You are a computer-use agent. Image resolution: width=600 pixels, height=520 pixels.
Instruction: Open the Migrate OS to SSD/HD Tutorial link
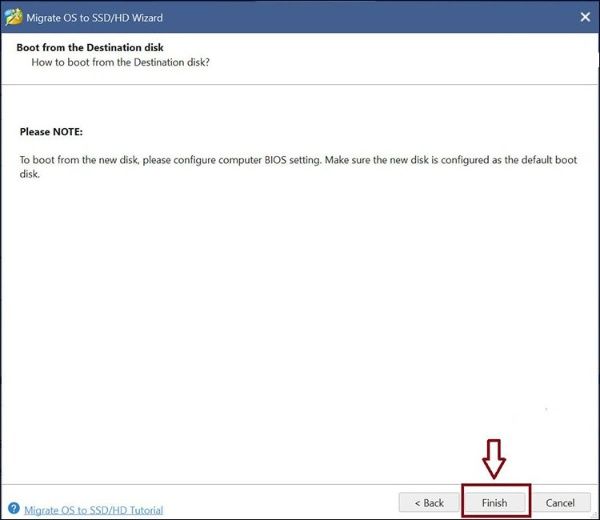point(93,510)
